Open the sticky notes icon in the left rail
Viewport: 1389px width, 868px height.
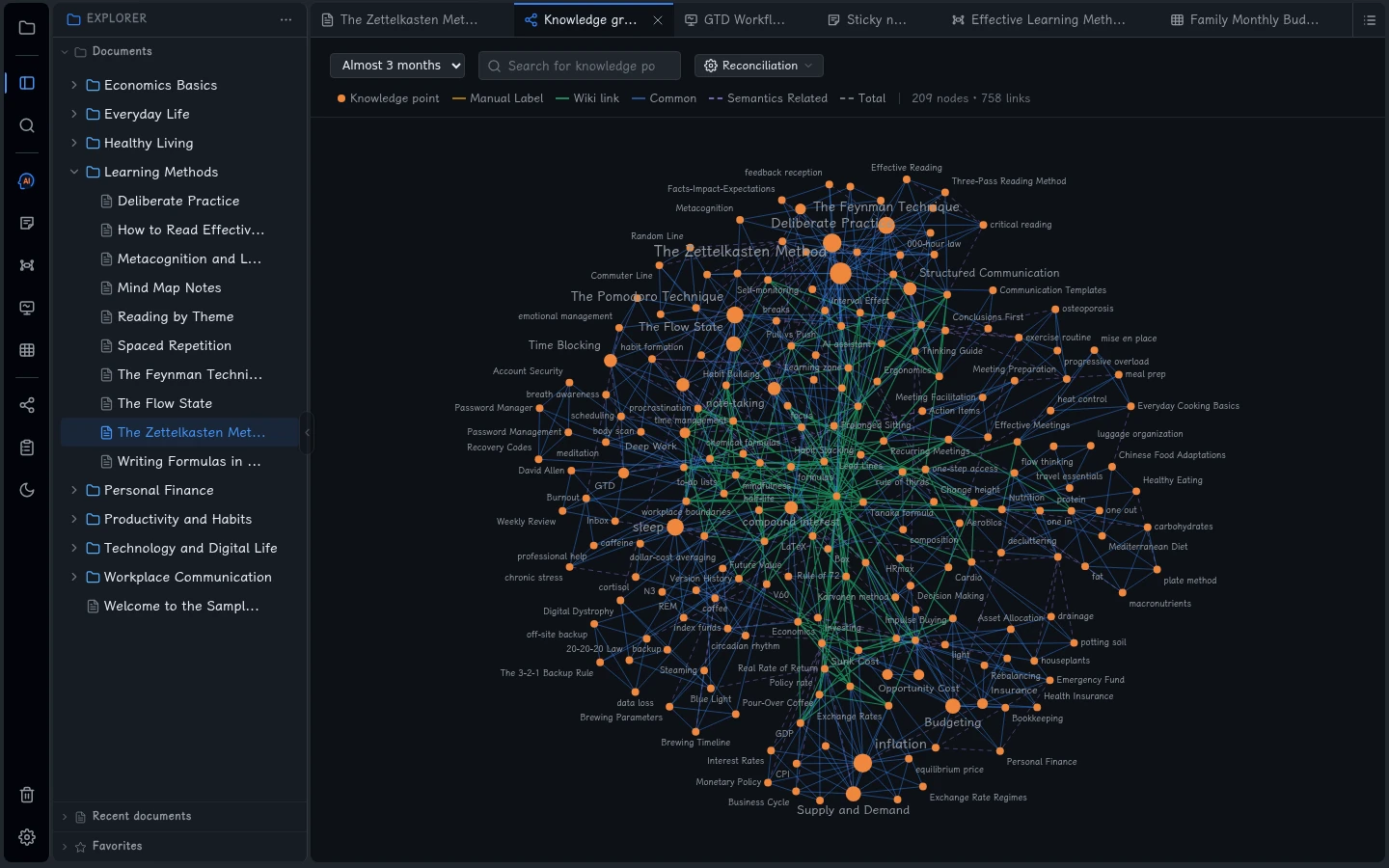(27, 223)
